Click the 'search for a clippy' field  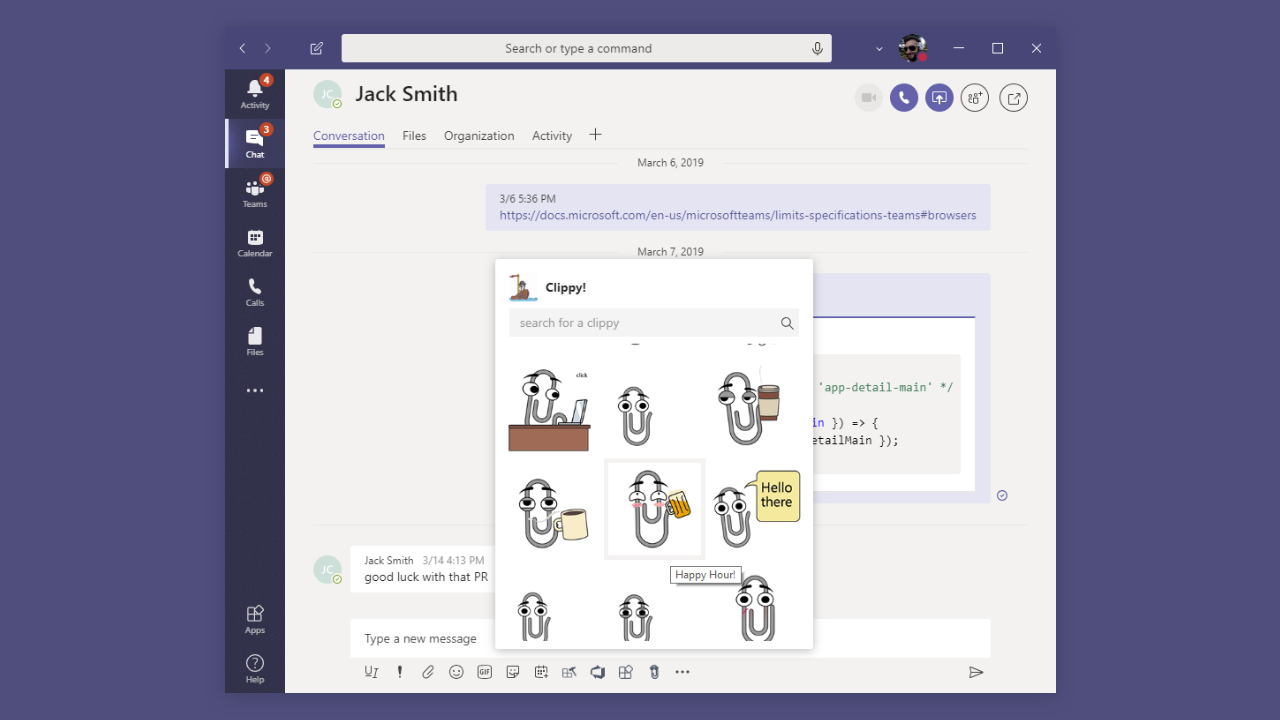pos(654,323)
